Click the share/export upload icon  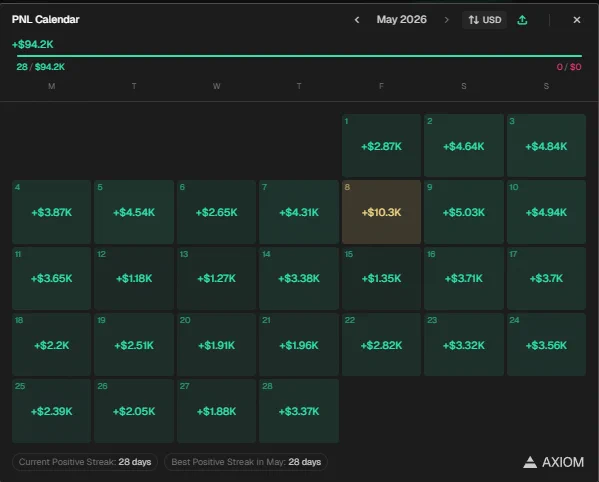point(522,20)
